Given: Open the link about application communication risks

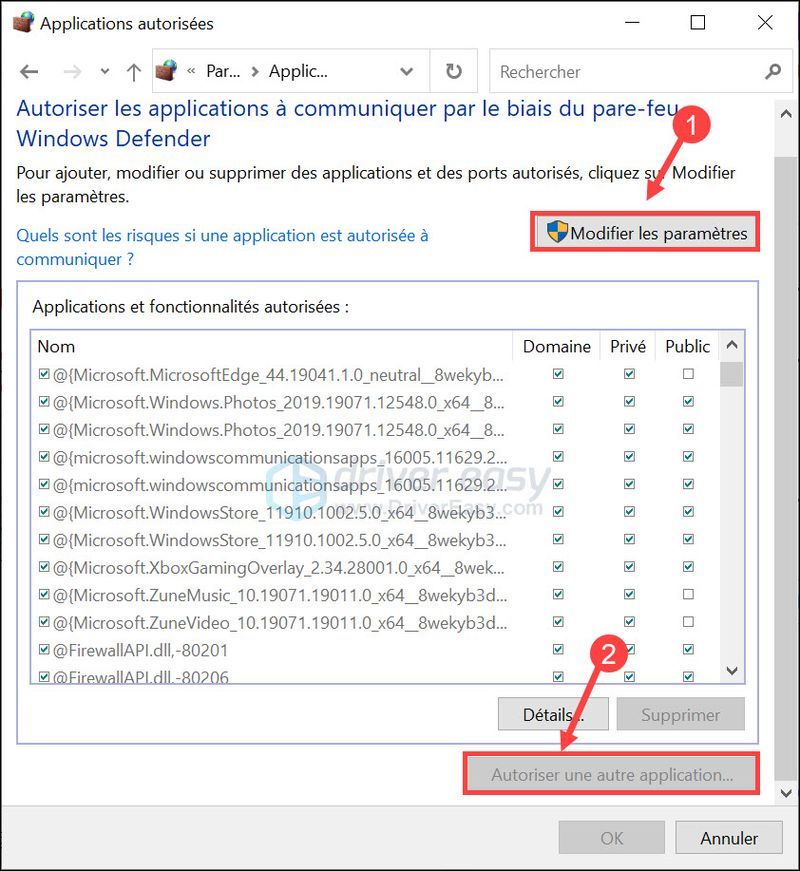Looking at the screenshot, I should coord(222,247).
